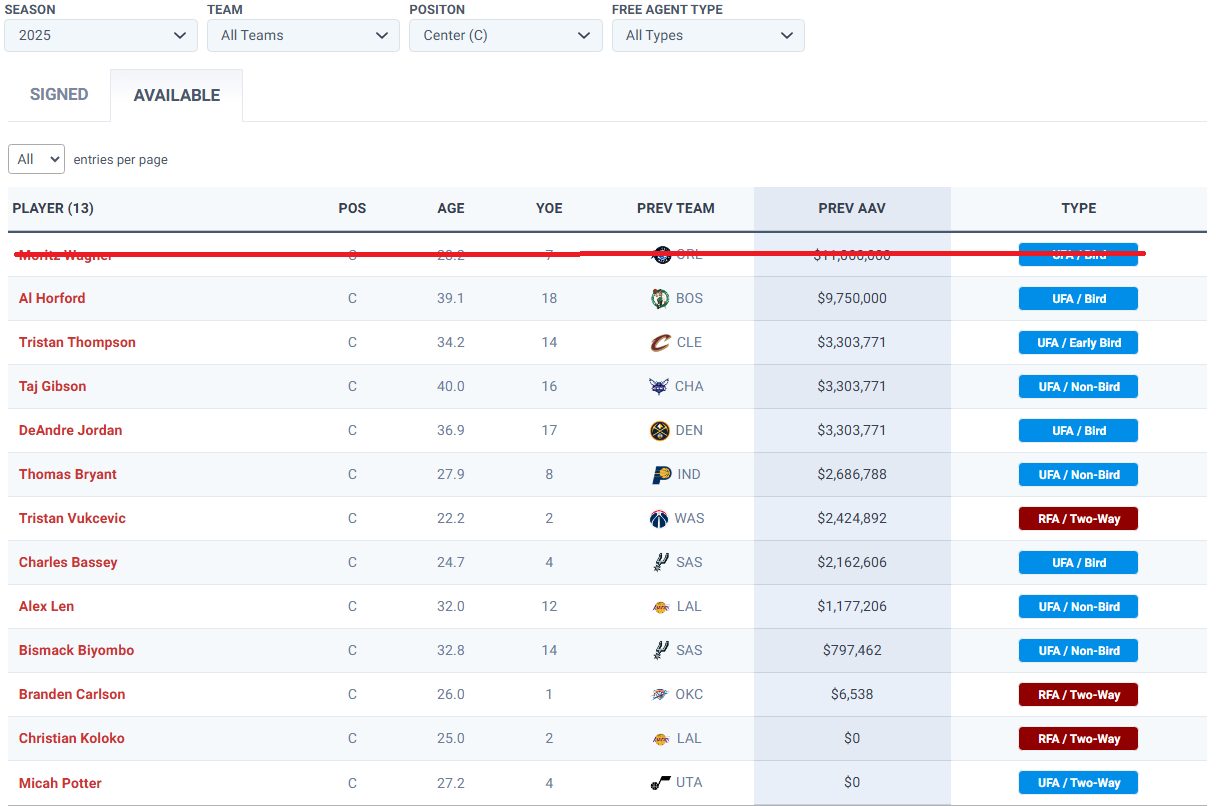Screen dimensions: 1217x806
Task: Click the $2,424,892 previous AAV value
Action: point(852,518)
